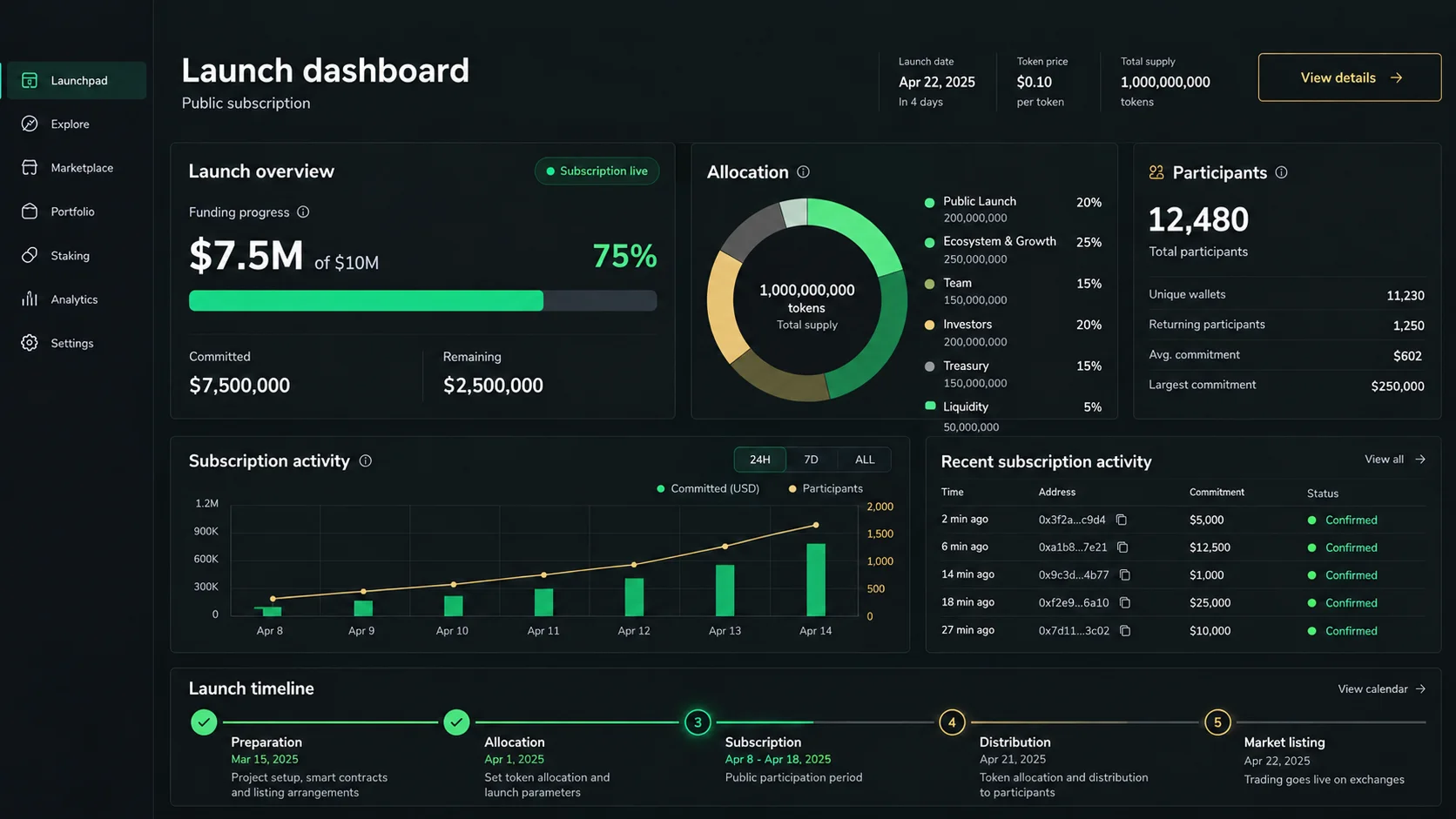Select the 24H chart range tab
The image size is (1456, 819).
click(760, 460)
